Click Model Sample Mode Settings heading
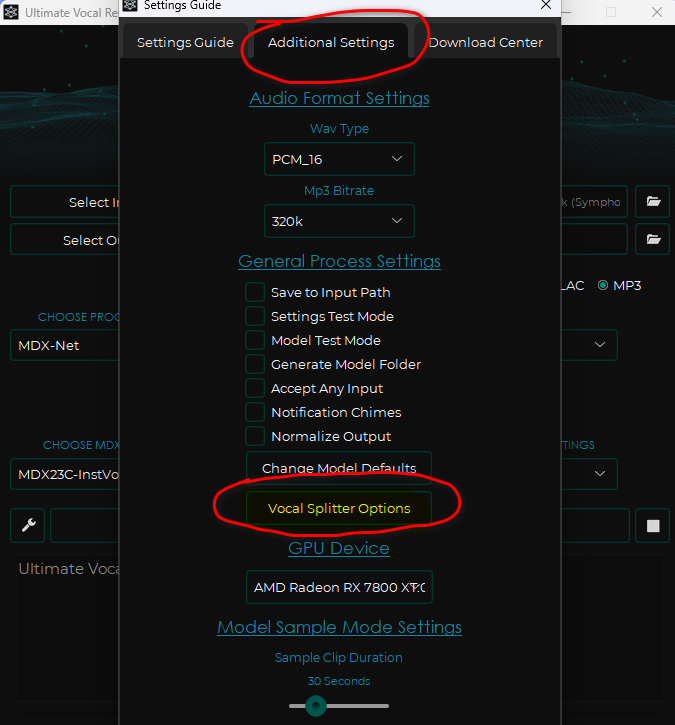This screenshot has height=725, width=675. (x=339, y=627)
